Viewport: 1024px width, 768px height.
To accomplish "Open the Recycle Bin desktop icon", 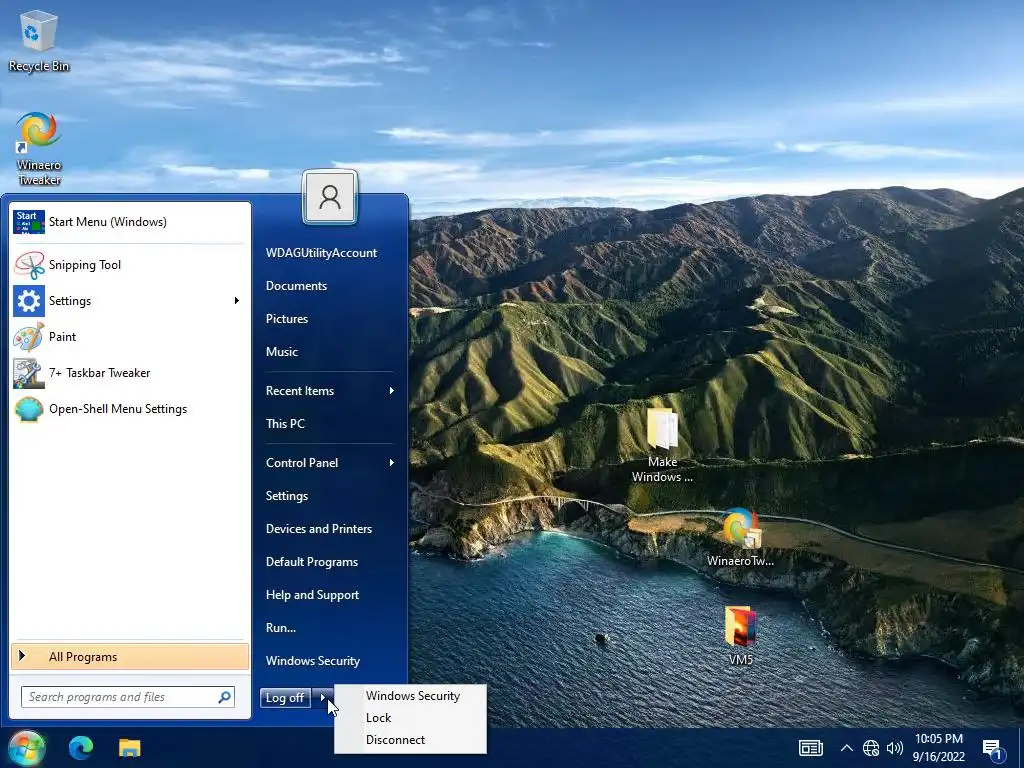I will point(39,40).
